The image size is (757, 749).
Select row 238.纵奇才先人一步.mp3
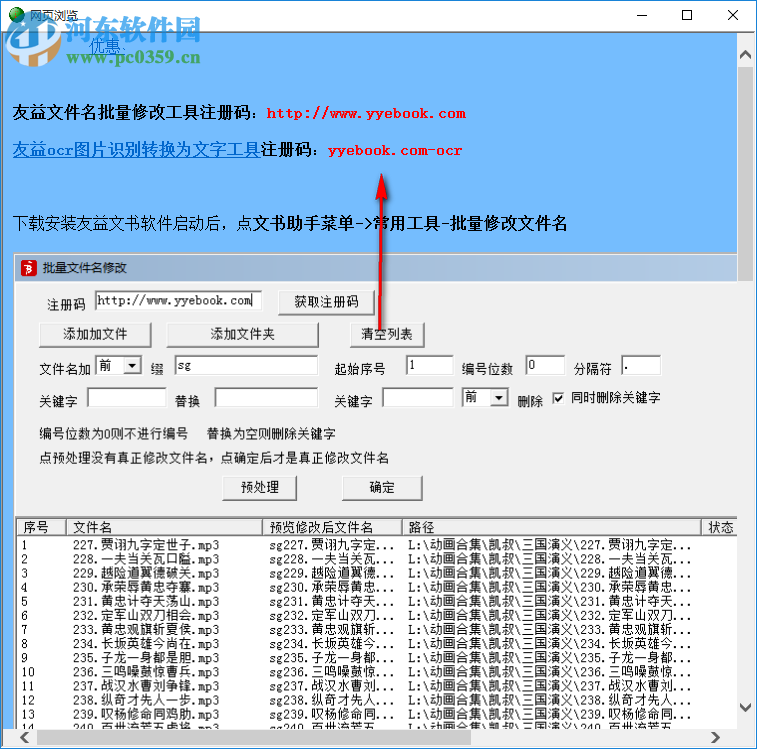pos(146,700)
